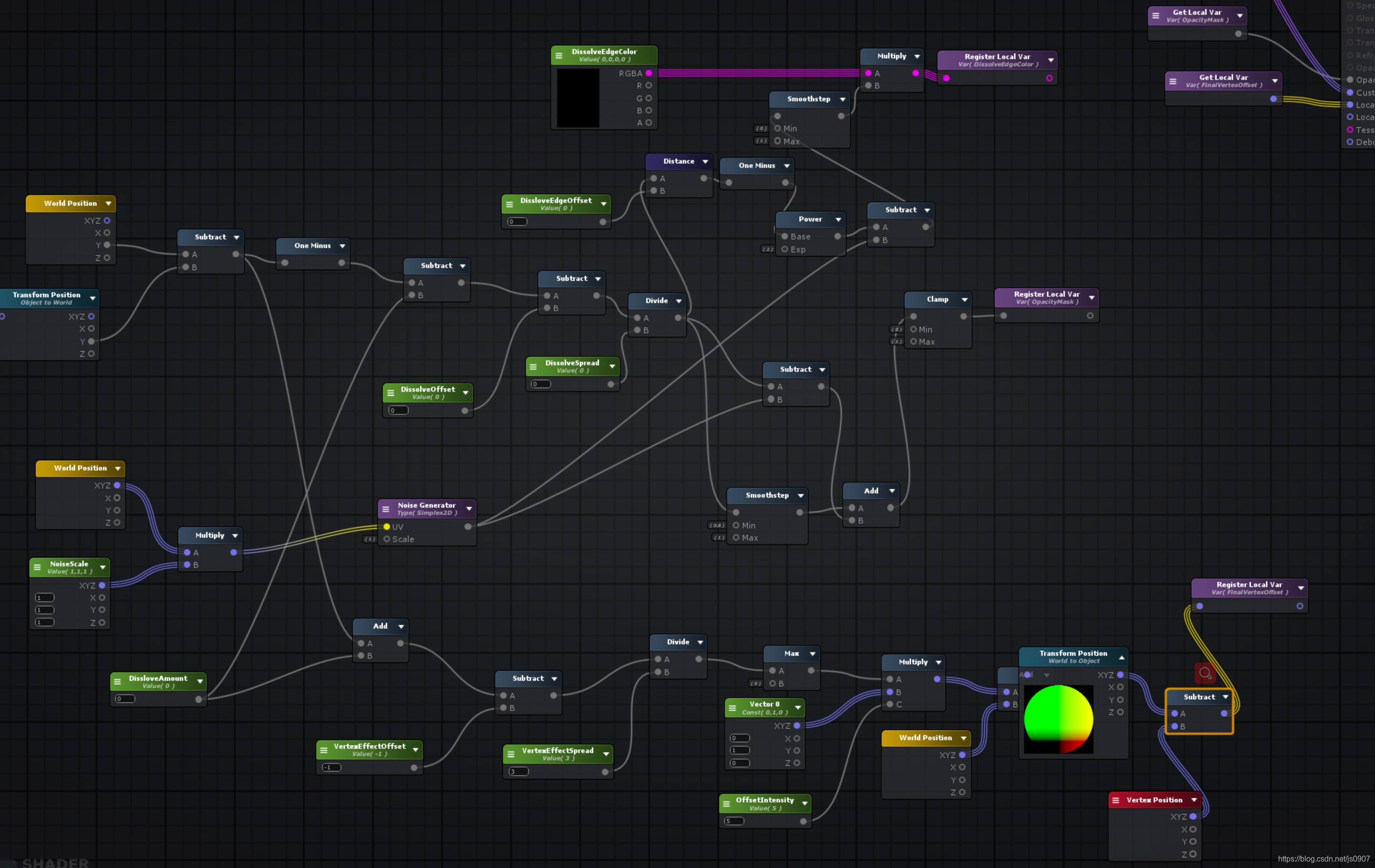Expand the Power node dropdown arrow
The width and height of the screenshot is (1375, 868).
click(838, 219)
